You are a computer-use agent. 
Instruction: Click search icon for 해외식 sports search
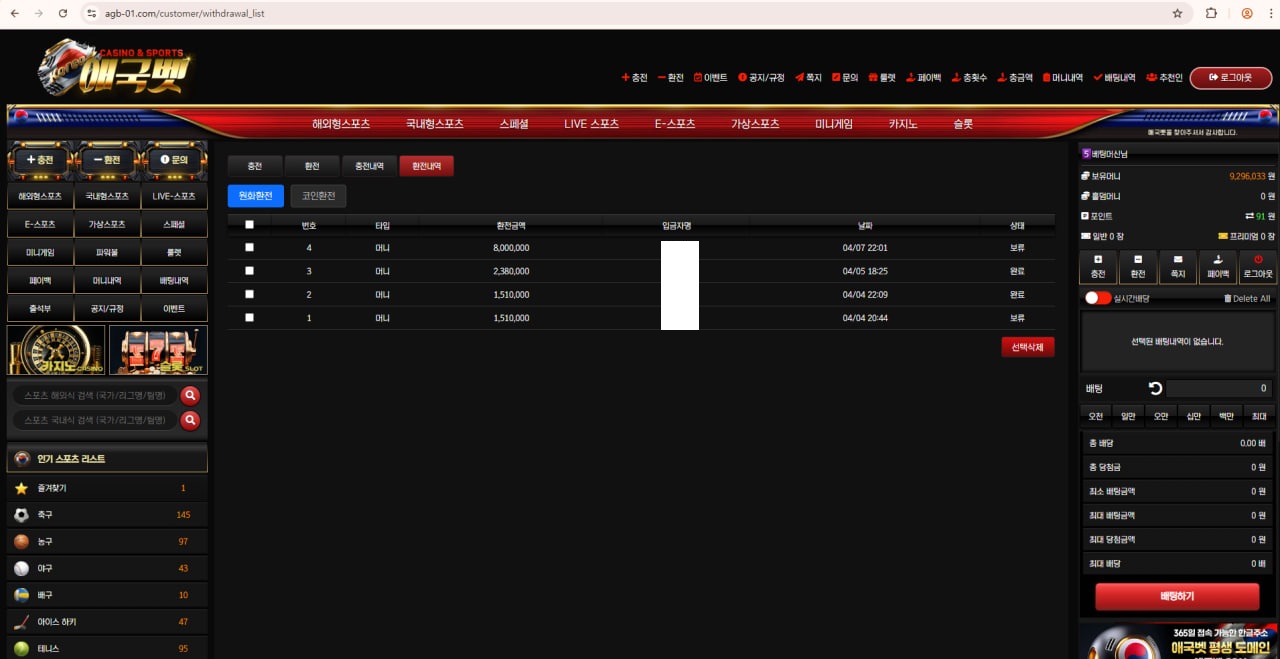(x=190, y=395)
